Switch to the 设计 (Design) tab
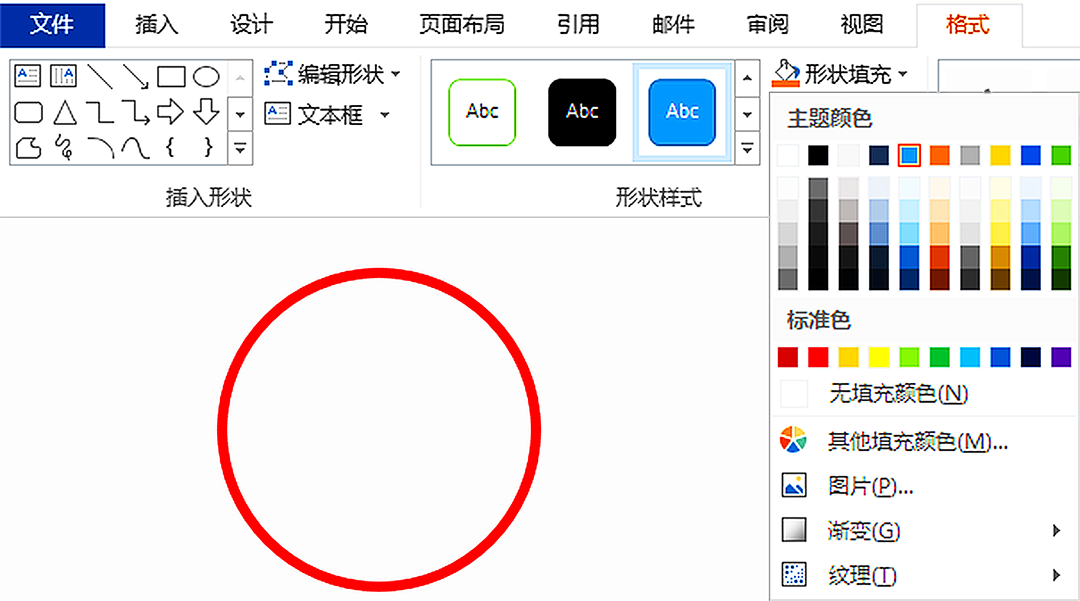The height and width of the screenshot is (601, 1080). click(x=251, y=25)
